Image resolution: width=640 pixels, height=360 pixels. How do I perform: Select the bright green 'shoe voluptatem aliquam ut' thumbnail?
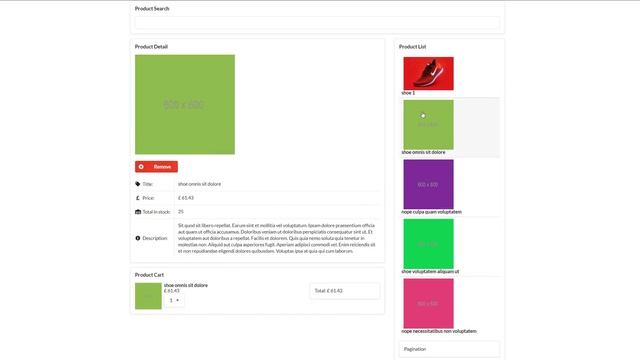tap(428, 244)
